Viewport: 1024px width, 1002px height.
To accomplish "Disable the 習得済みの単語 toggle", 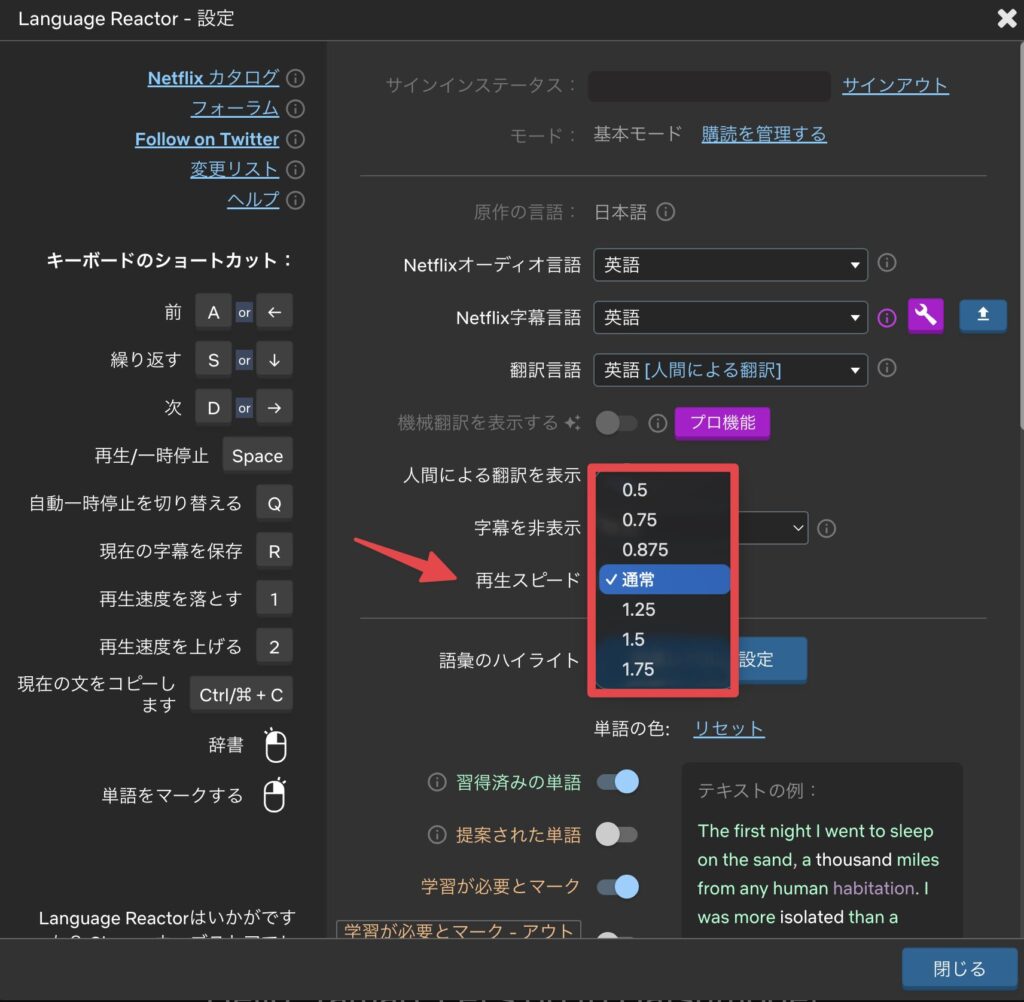I will [617, 782].
